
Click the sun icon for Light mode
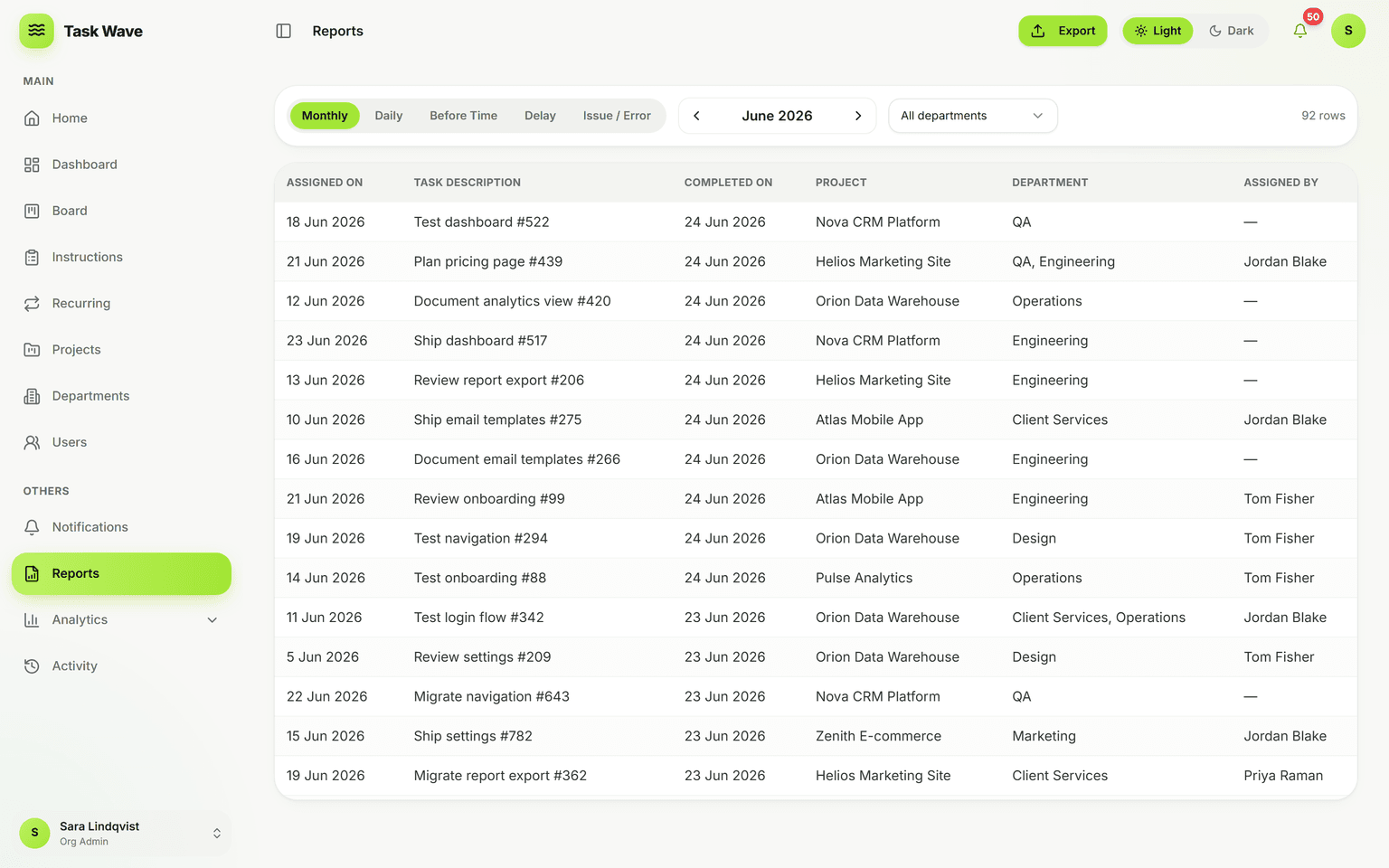click(1141, 31)
